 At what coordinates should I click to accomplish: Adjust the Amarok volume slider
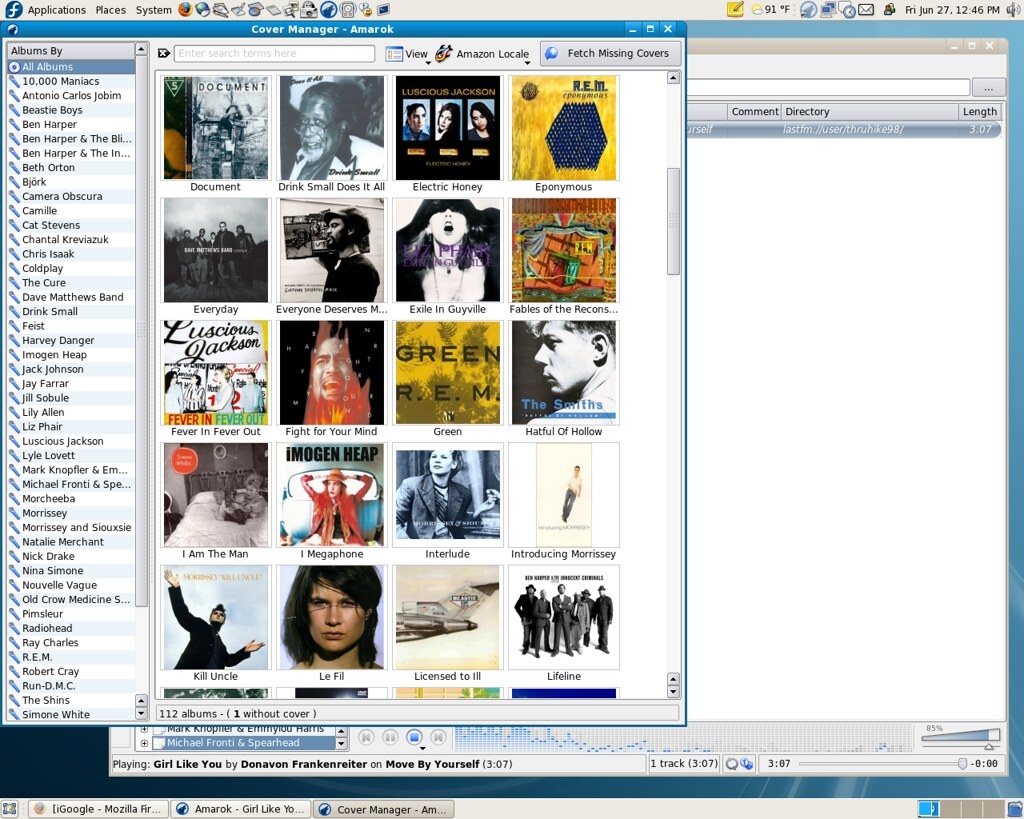pyautogui.click(x=961, y=737)
